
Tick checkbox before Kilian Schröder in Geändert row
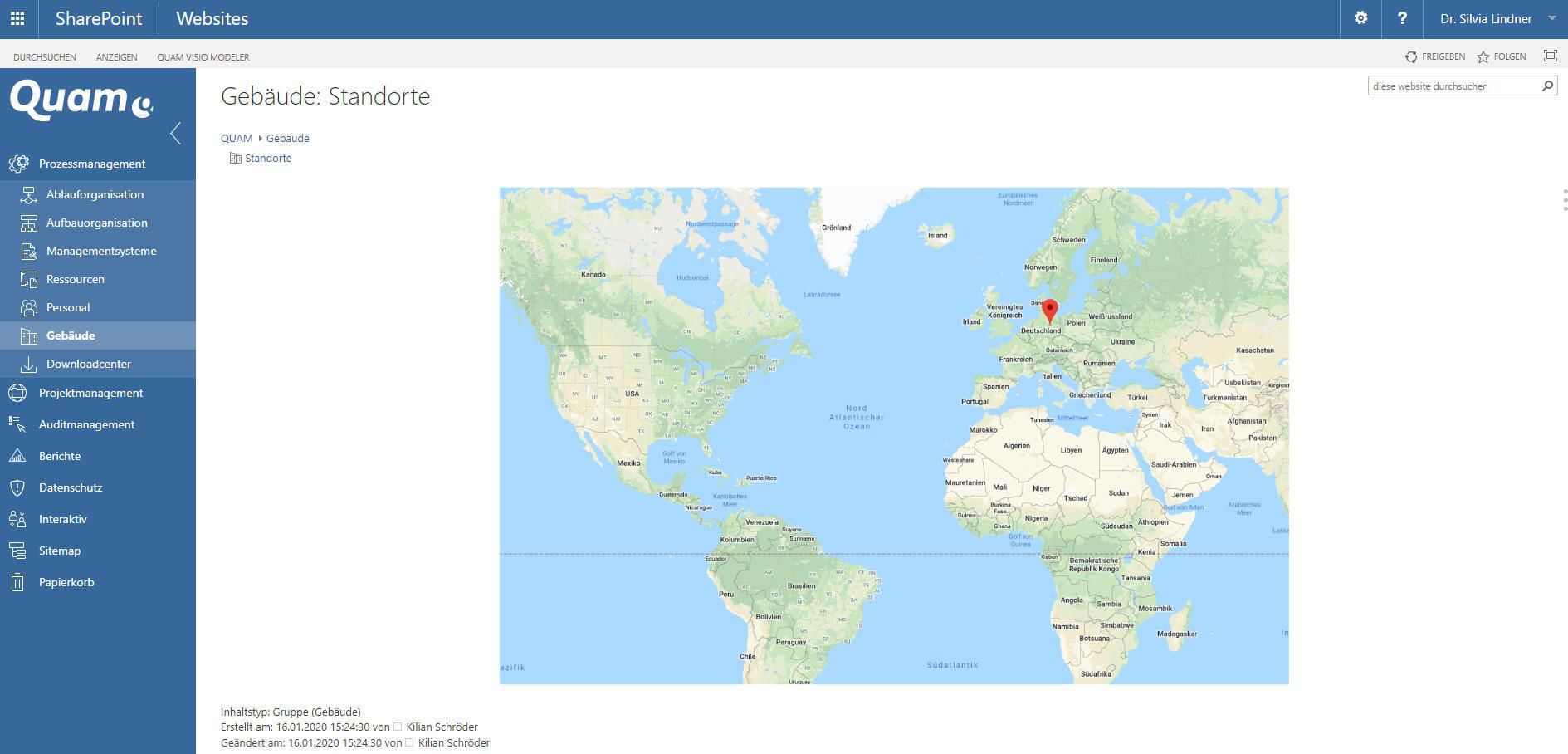click(409, 742)
